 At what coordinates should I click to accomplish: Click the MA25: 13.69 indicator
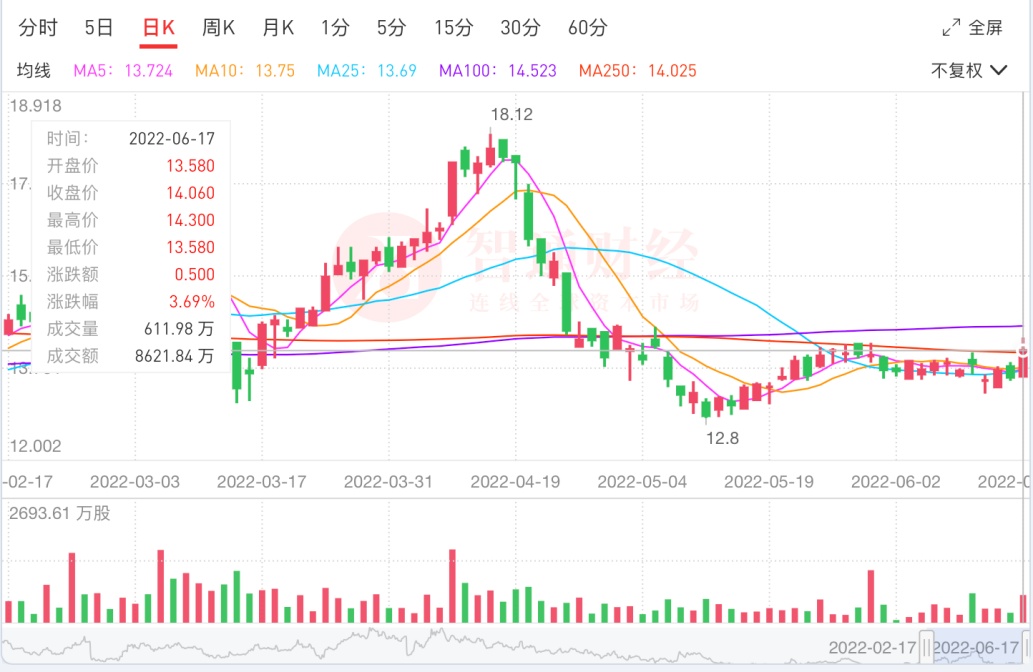(x=367, y=70)
